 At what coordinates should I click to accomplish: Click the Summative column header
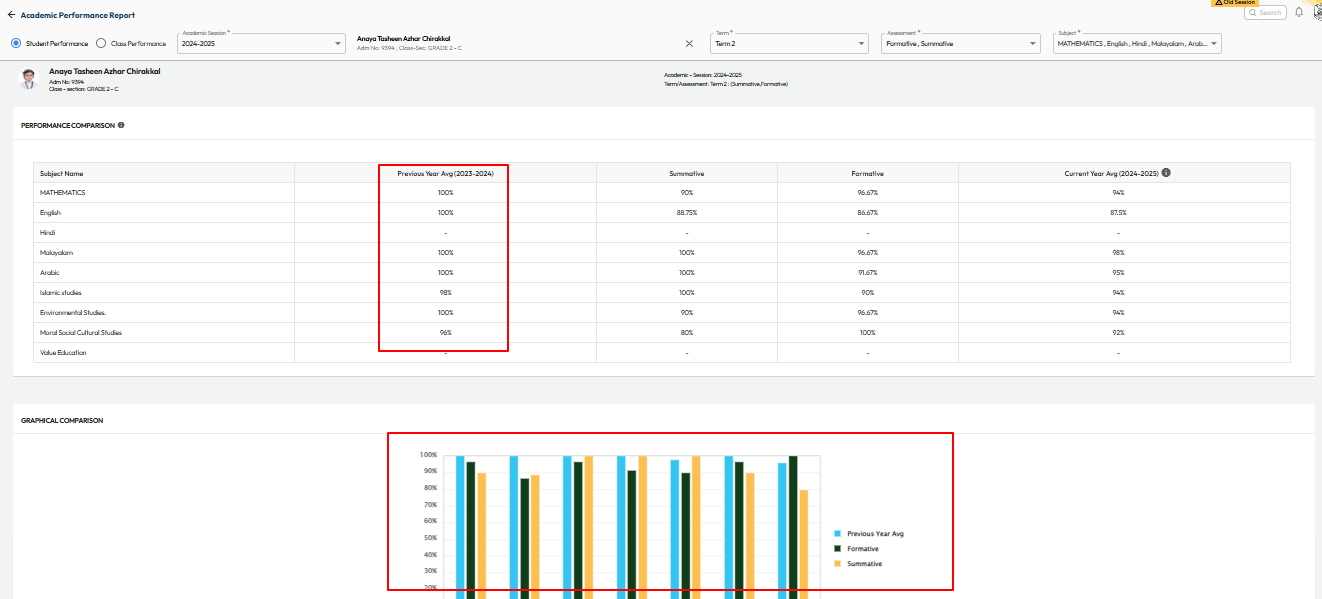coord(686,174)
